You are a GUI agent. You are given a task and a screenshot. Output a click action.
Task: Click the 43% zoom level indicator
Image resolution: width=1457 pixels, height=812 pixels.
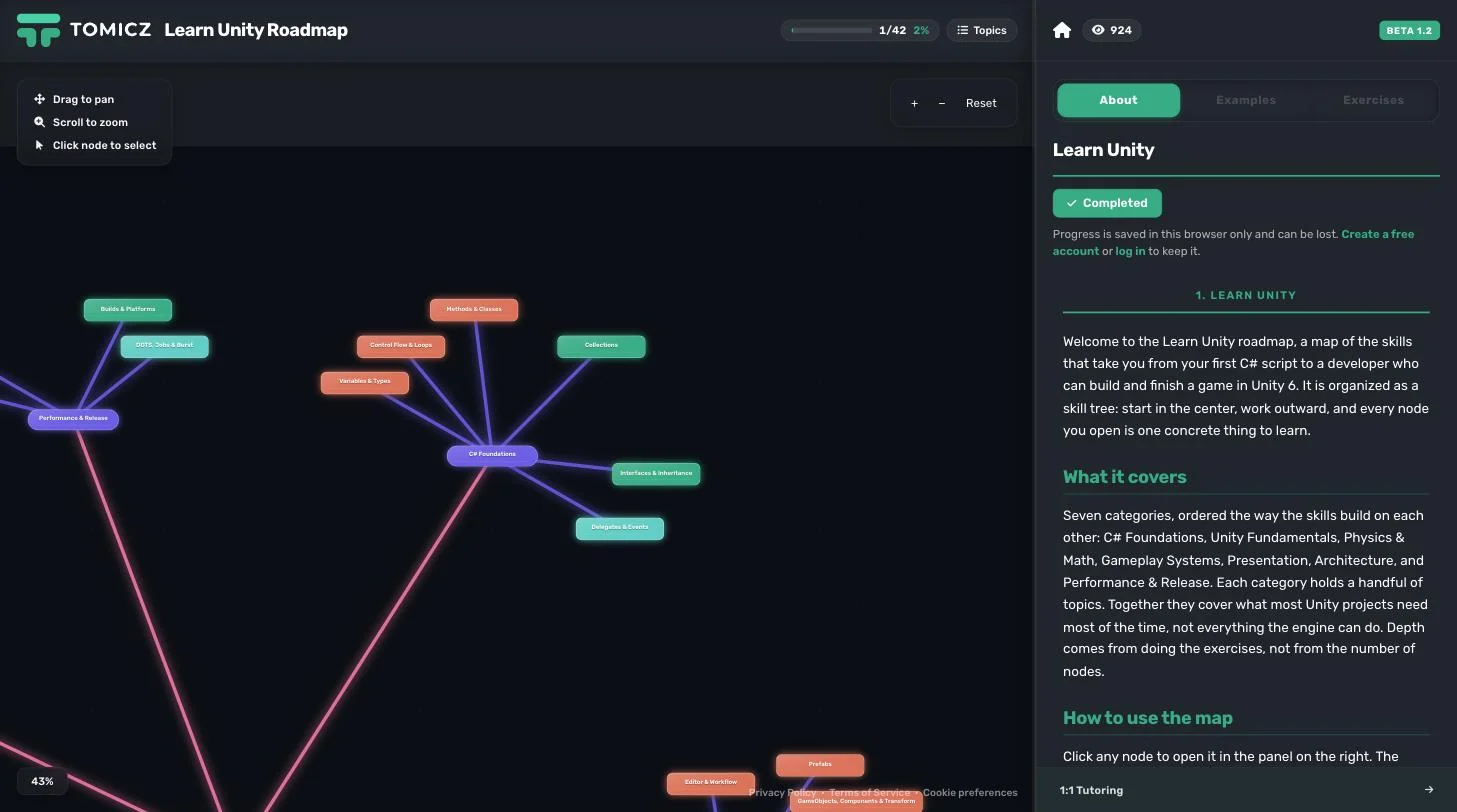42,781
